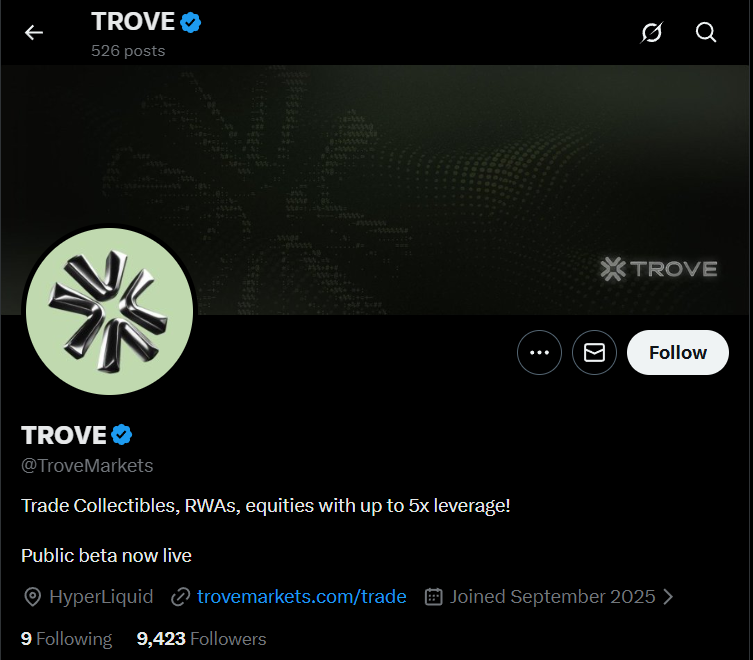Click the chain link icon before website URL

181,597
